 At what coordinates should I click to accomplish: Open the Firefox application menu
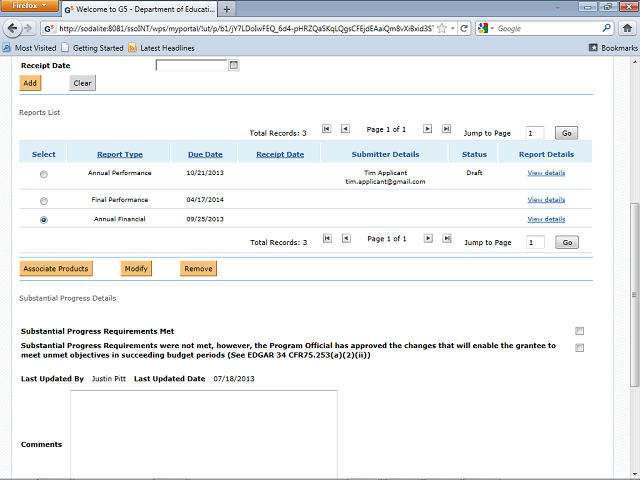[29, 6]
